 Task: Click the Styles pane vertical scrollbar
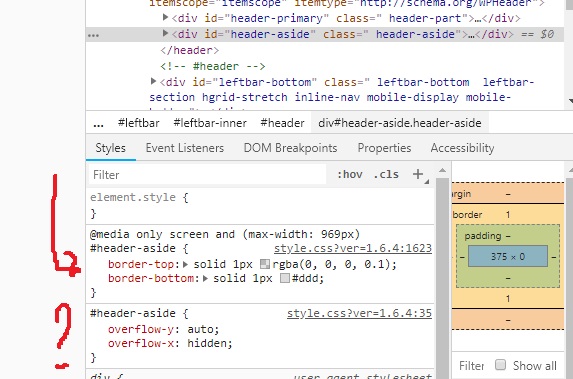442,278
